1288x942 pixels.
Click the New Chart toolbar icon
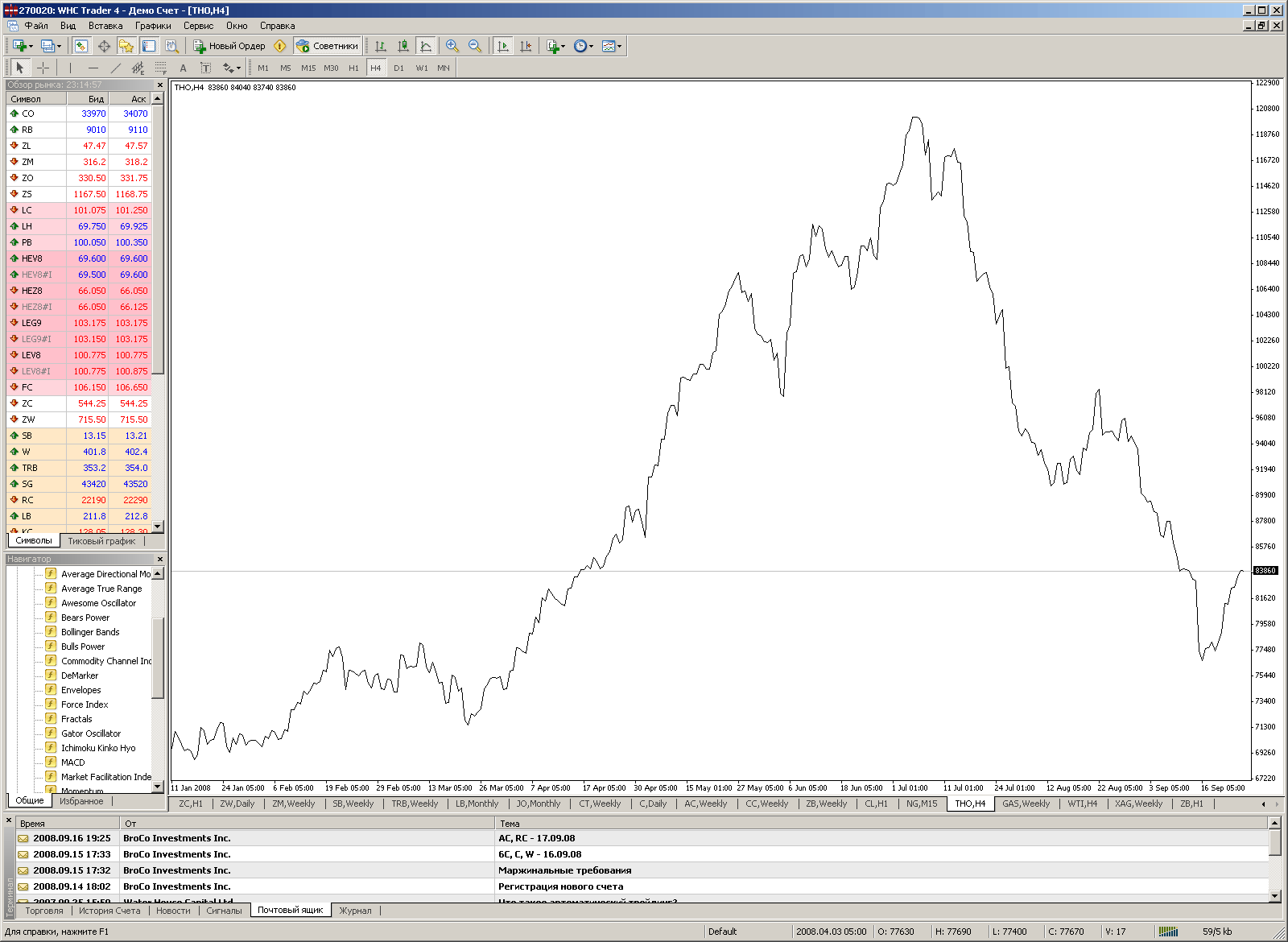click(22, 46)
